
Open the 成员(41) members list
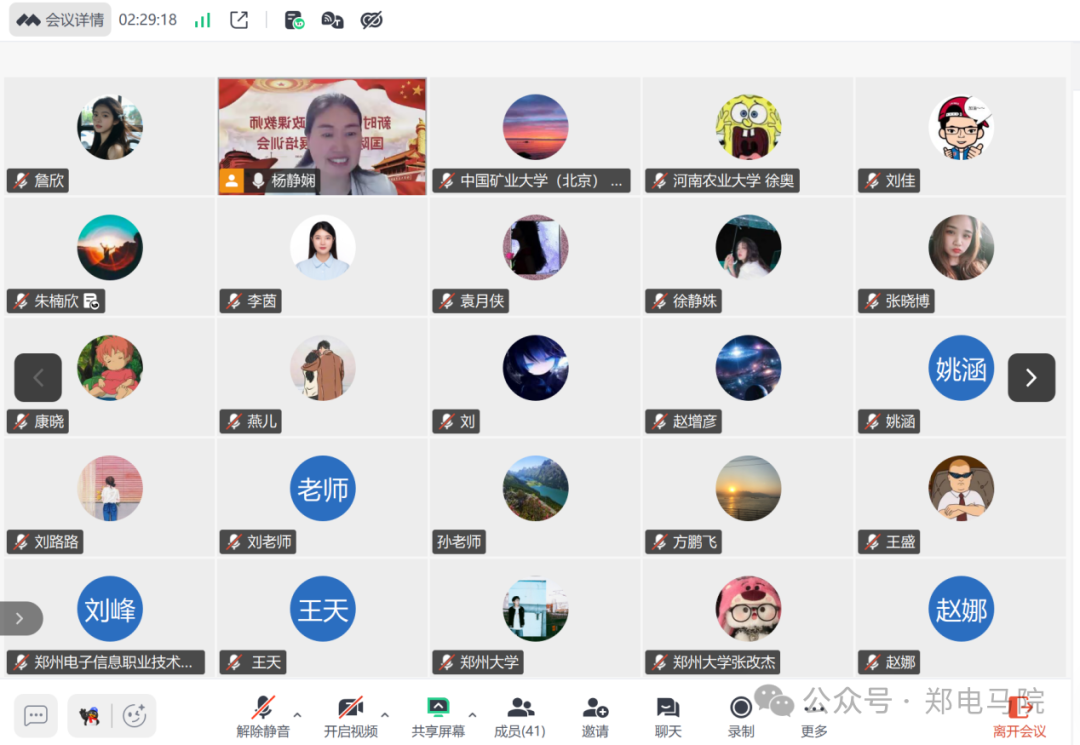point(520,716)
